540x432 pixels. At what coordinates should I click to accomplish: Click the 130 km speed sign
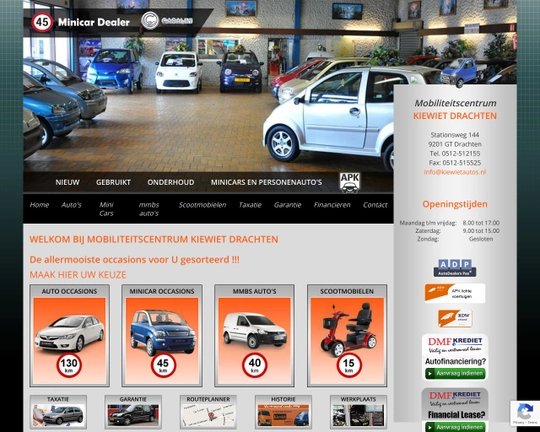(69, 365)
